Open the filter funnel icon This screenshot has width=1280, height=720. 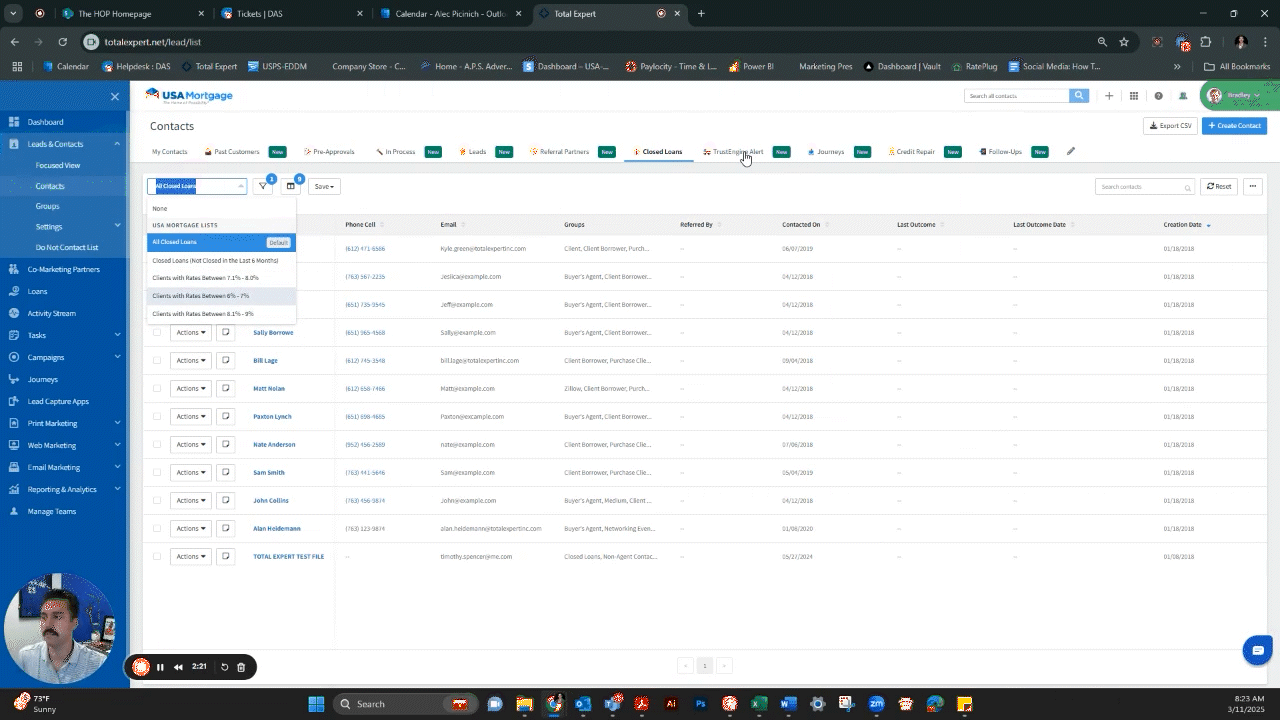coord(263,186)
